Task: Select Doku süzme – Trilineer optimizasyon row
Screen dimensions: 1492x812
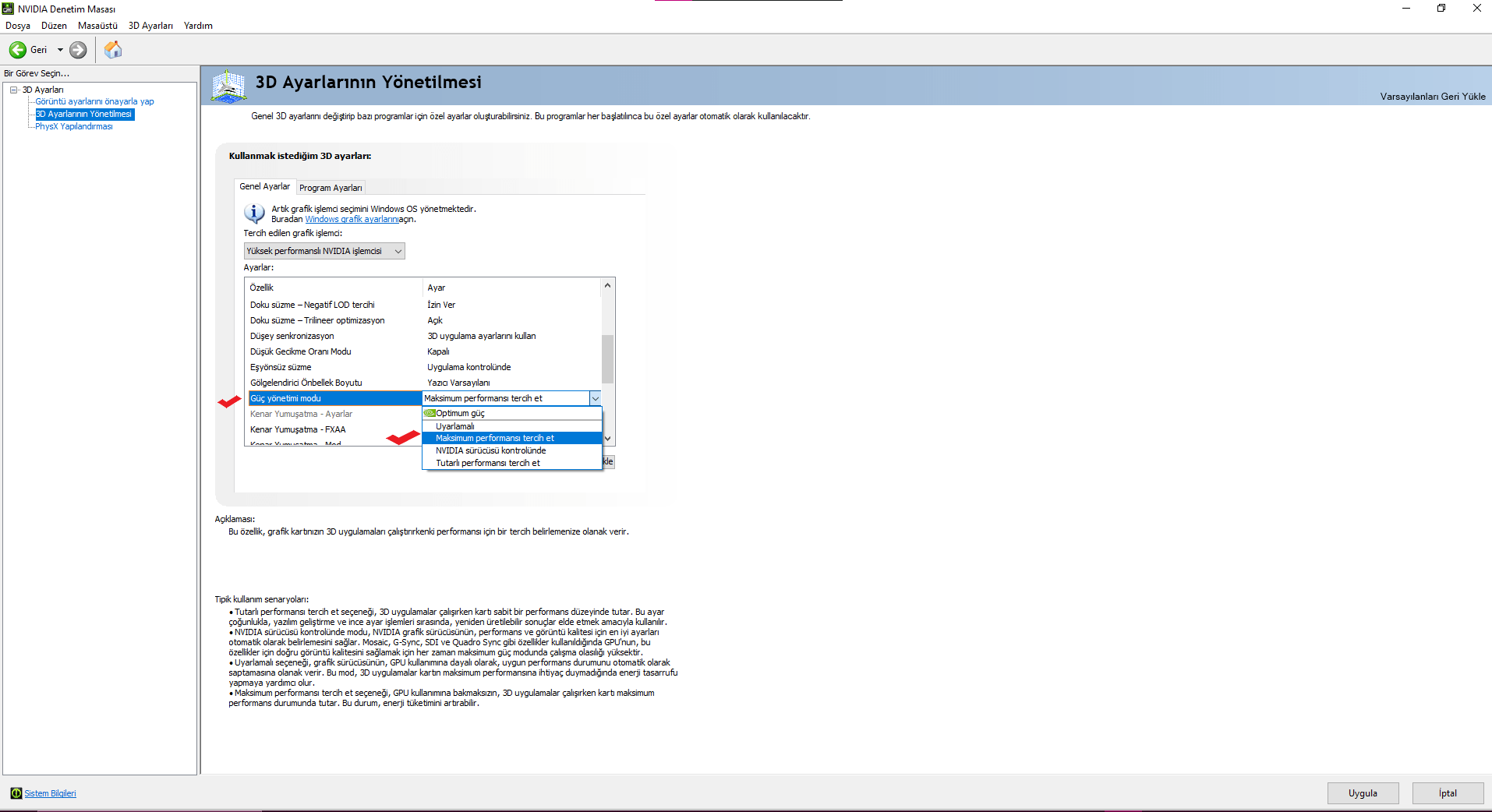Action: pos(425,320)
